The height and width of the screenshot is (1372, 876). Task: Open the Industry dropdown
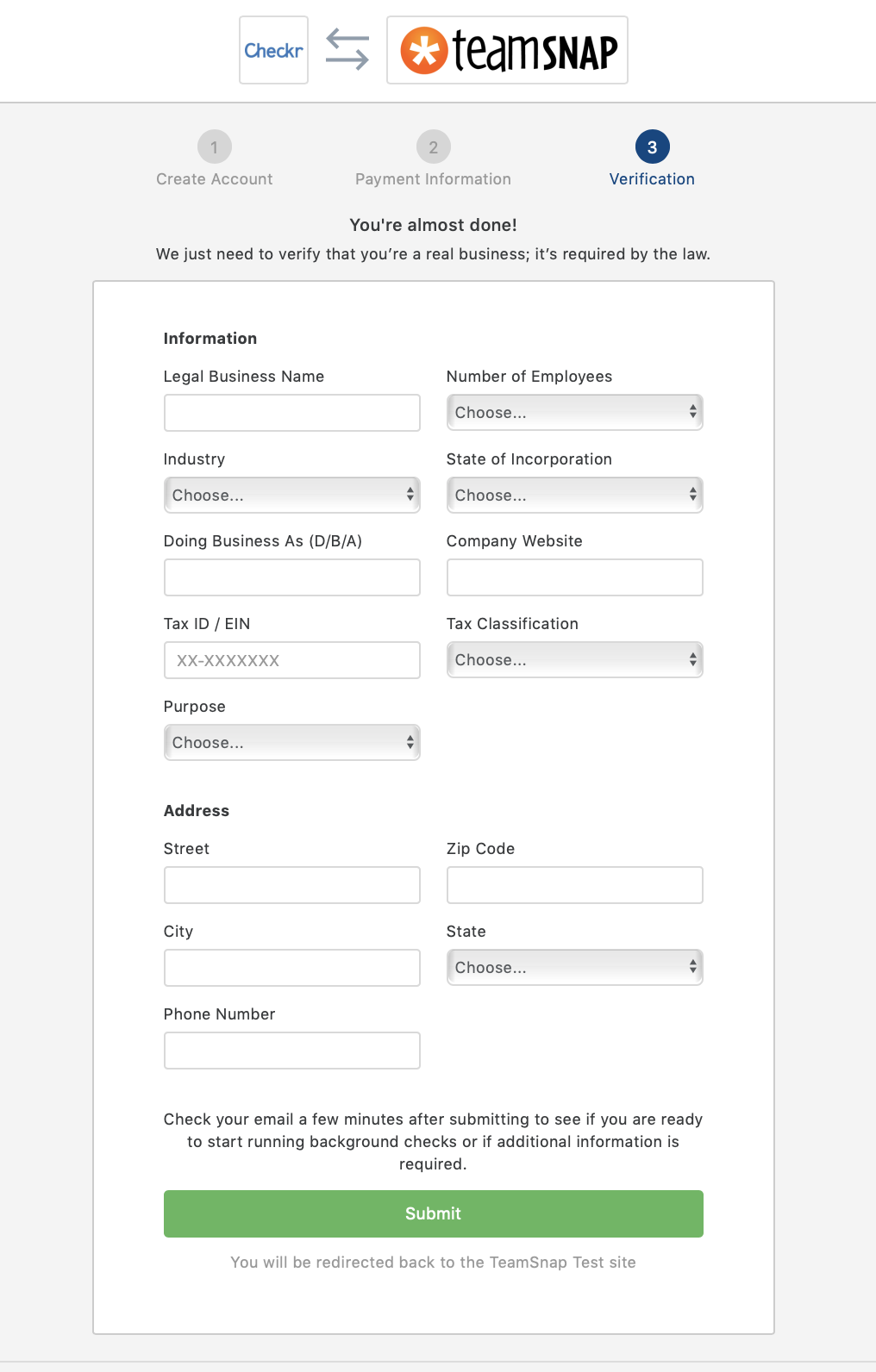[291, 495]
